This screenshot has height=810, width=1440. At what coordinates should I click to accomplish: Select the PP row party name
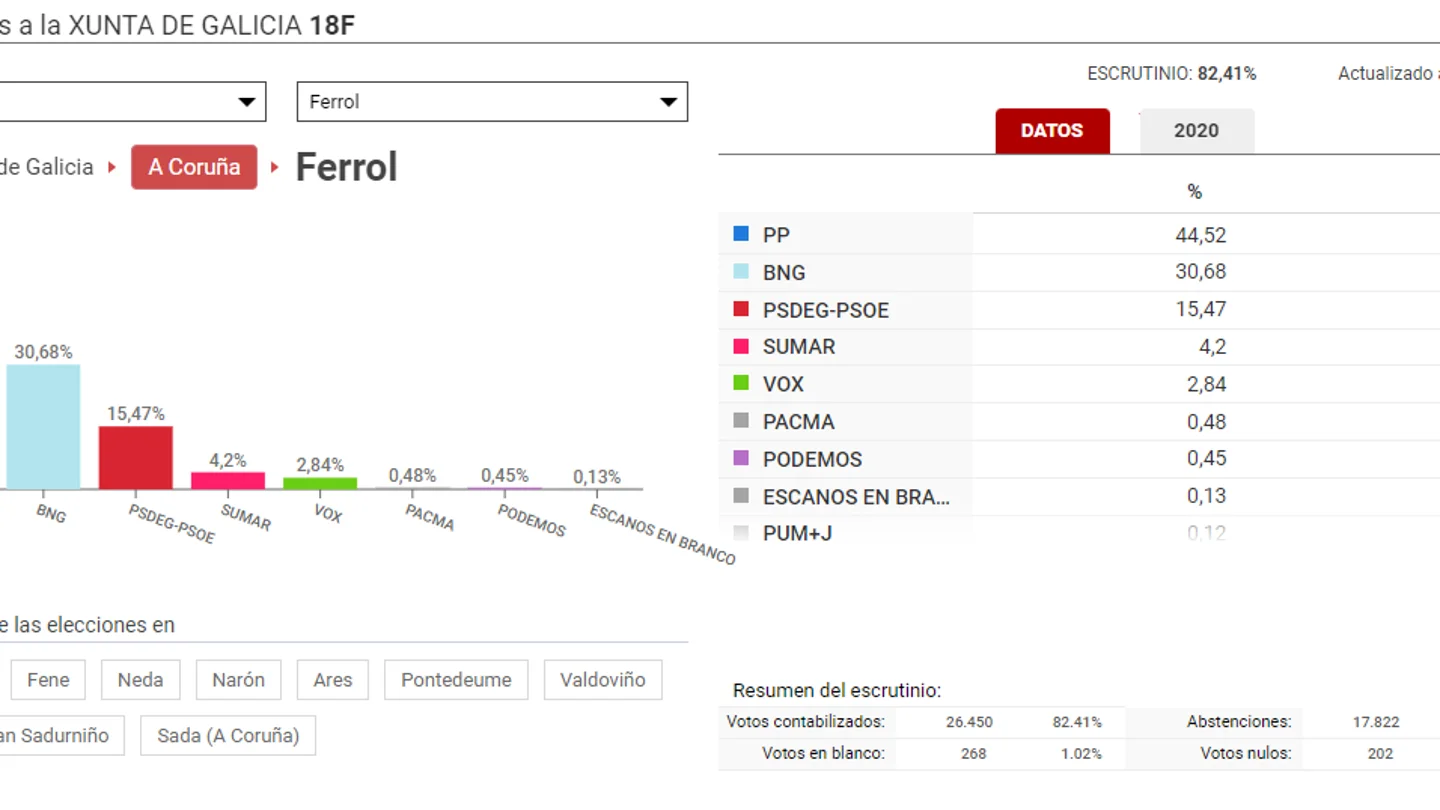coord(776,235)
